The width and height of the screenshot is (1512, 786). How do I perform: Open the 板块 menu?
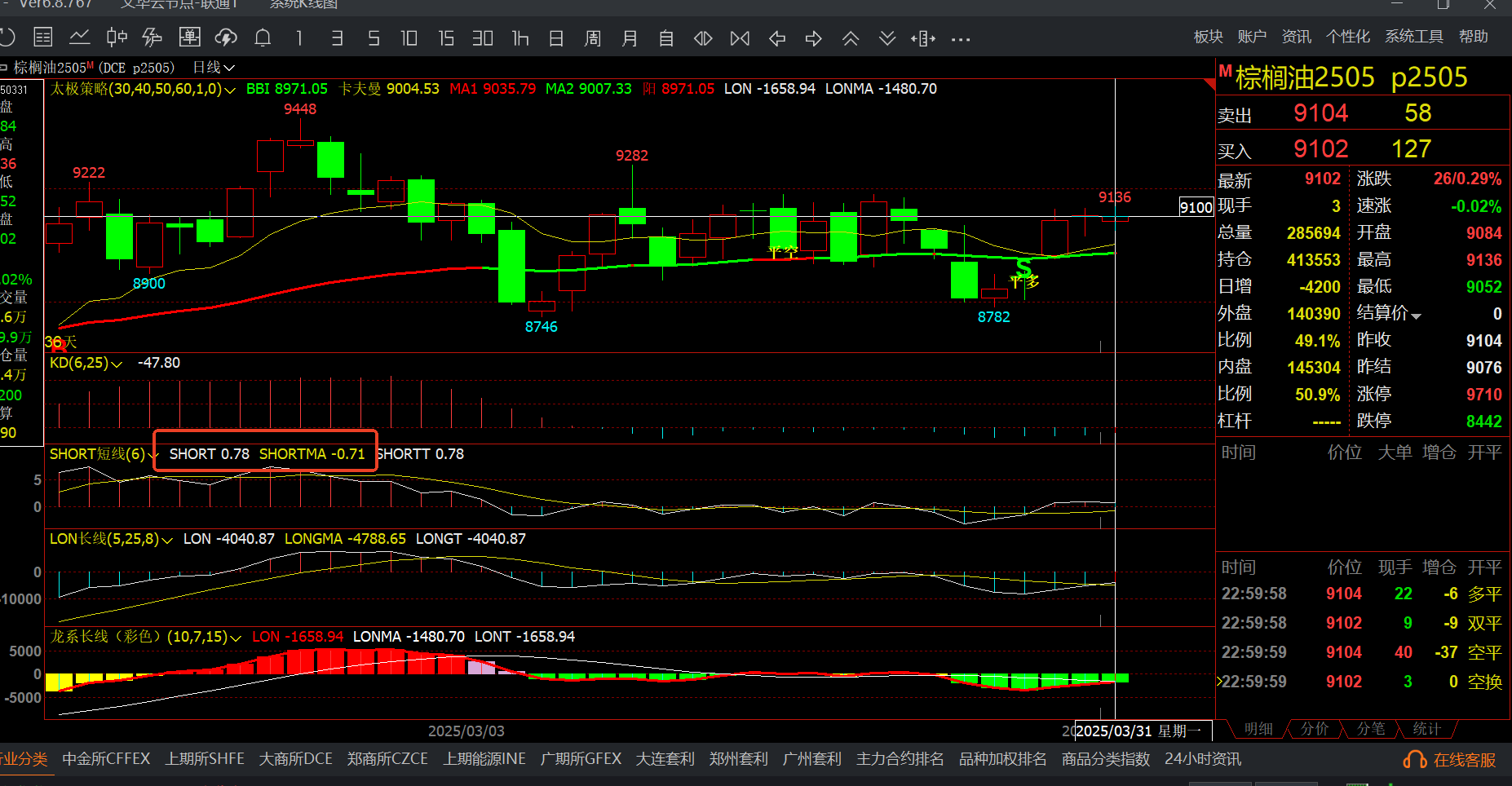[x=1208, y=37]
